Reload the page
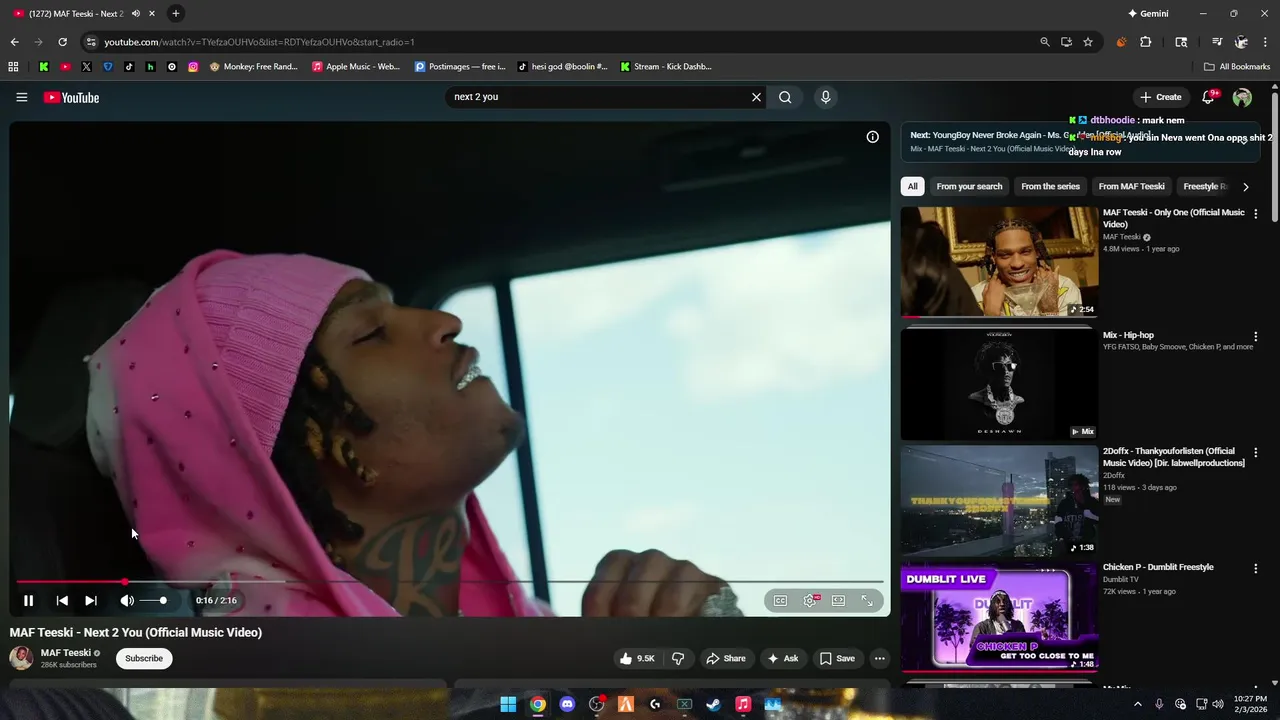The width and height of the screenshot is (1280, 720). pyautogui.click(x=62, y=42)
